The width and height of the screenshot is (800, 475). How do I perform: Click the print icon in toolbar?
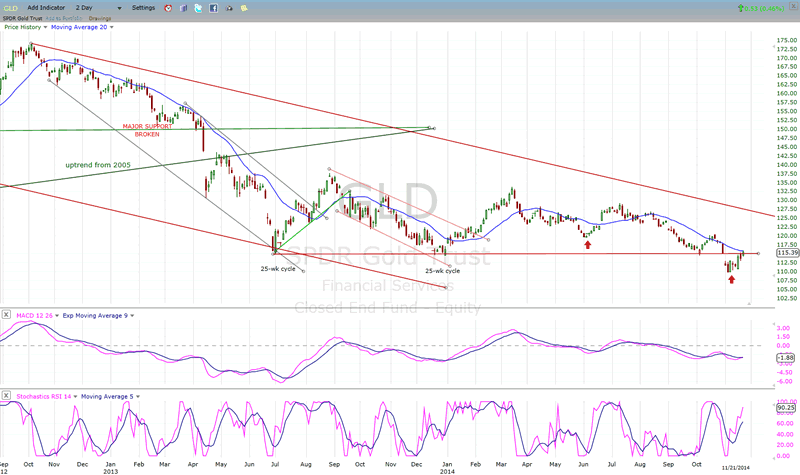229,8
